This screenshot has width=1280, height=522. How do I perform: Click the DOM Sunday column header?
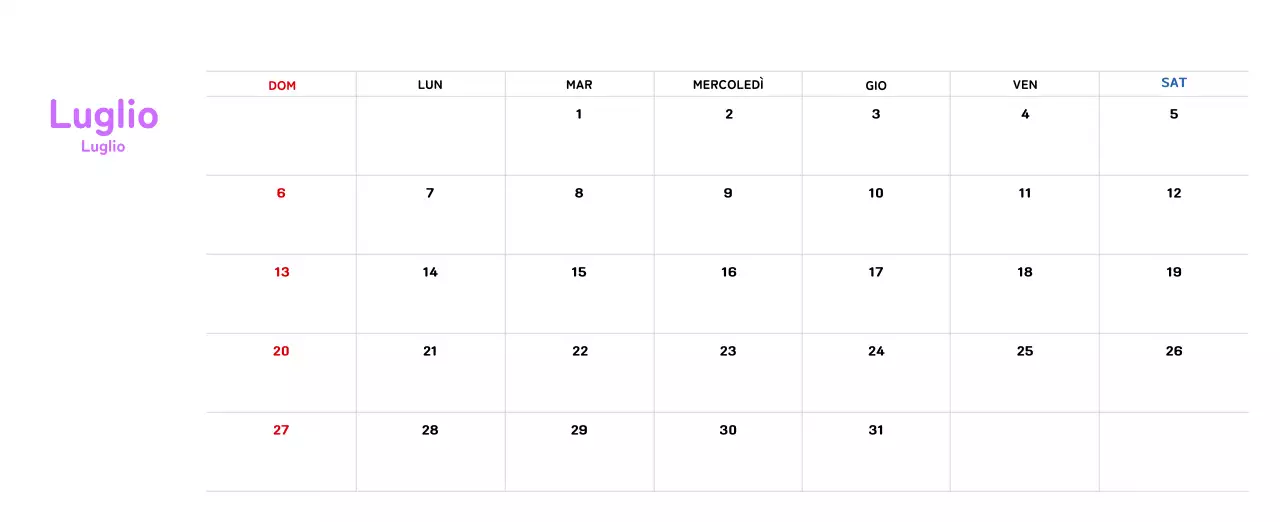coord(282,86)
